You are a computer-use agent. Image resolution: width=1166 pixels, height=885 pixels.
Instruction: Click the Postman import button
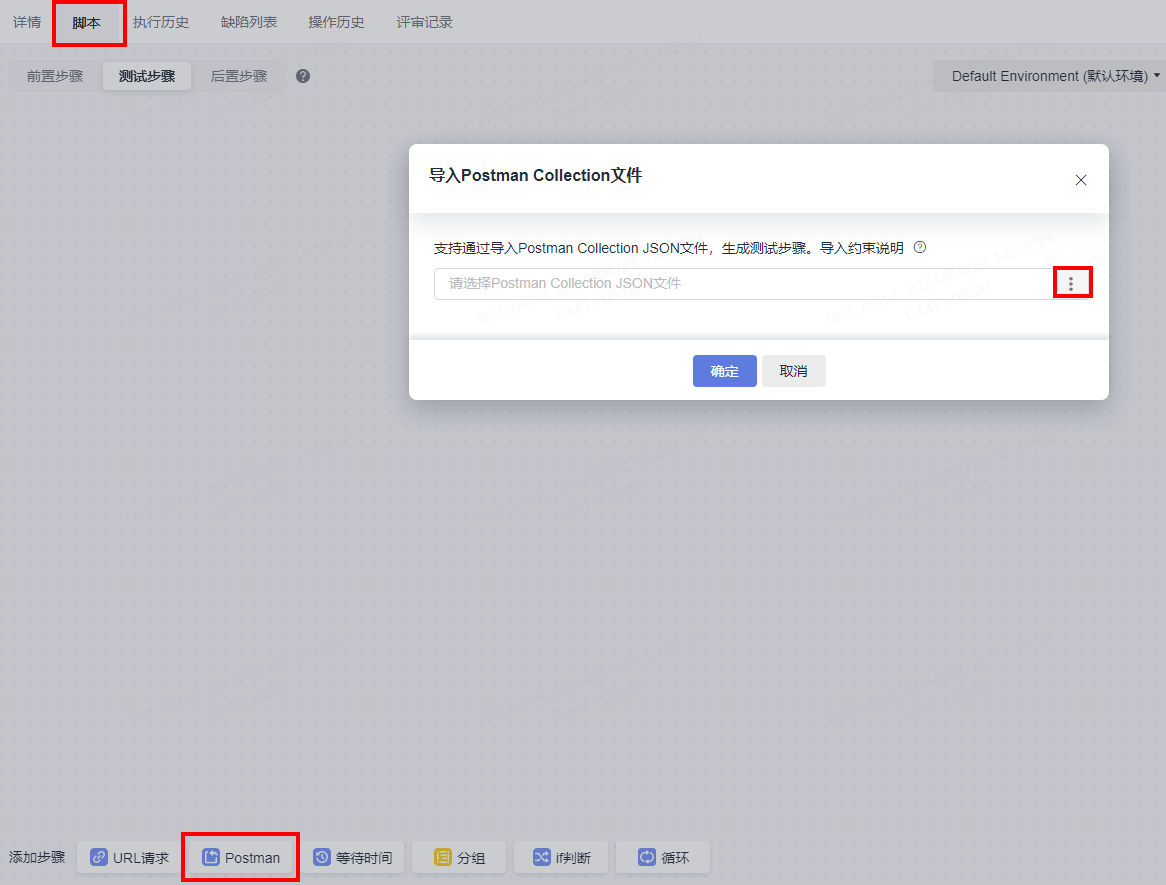click(241, 857)
